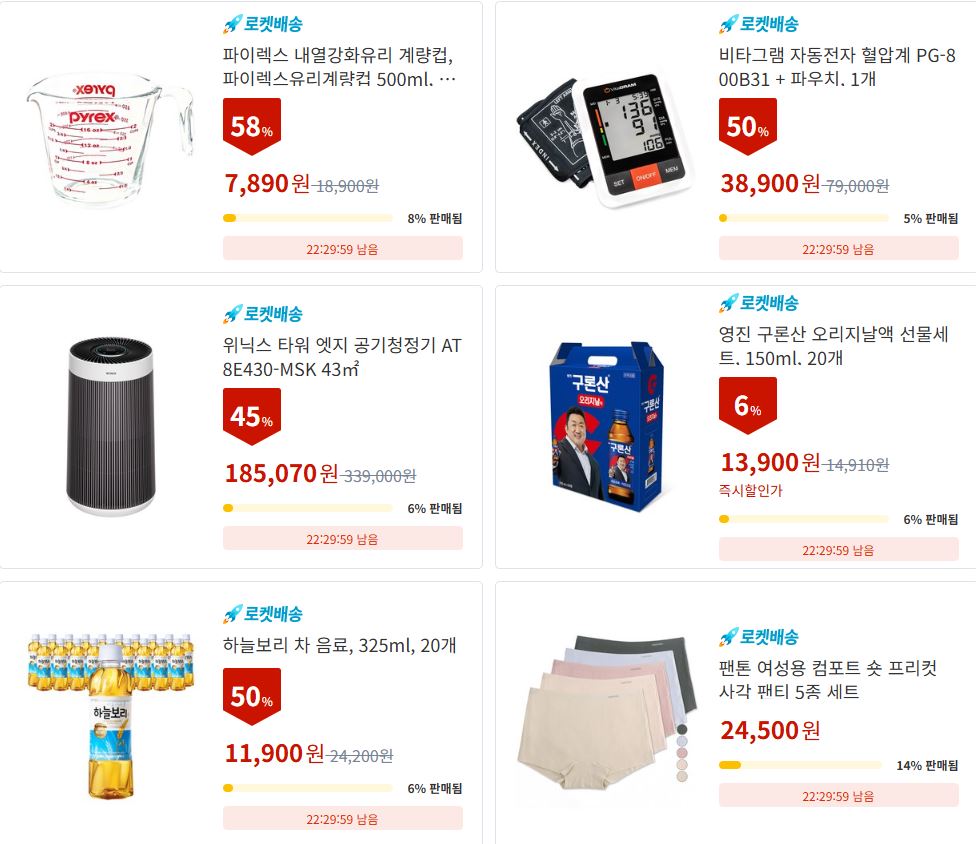This screenshot has width=976, height=844.
Task: Open the Vitagram blood pressure monitor title
Action: tap(837, 67)
